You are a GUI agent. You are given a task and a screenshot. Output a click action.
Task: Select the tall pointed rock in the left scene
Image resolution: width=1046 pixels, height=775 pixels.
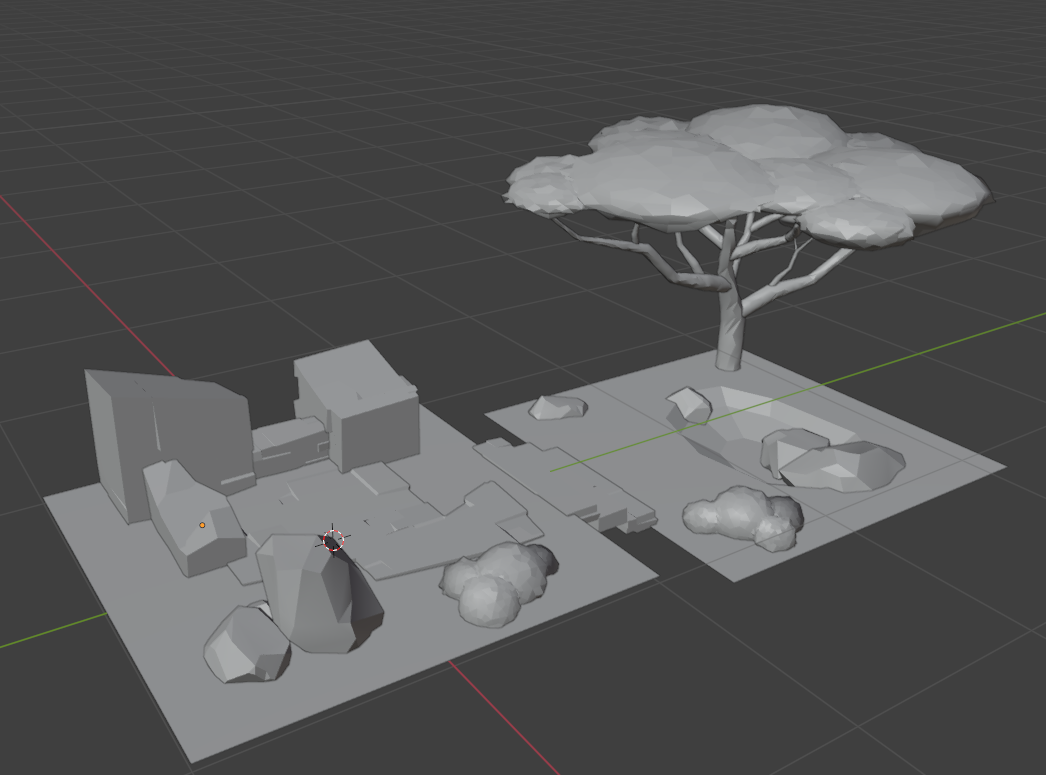tap(320, 590)
